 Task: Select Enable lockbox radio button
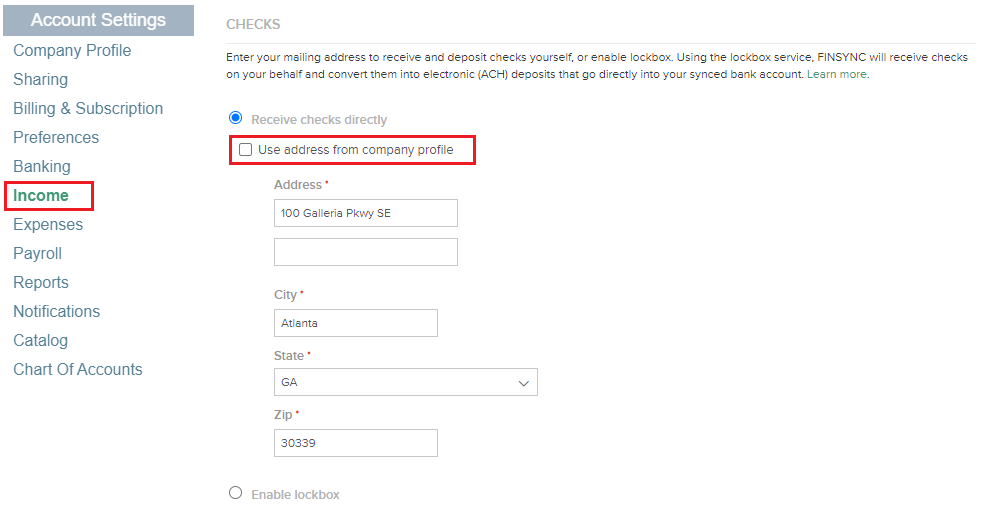pyautogui.click(x=235, y=493)
